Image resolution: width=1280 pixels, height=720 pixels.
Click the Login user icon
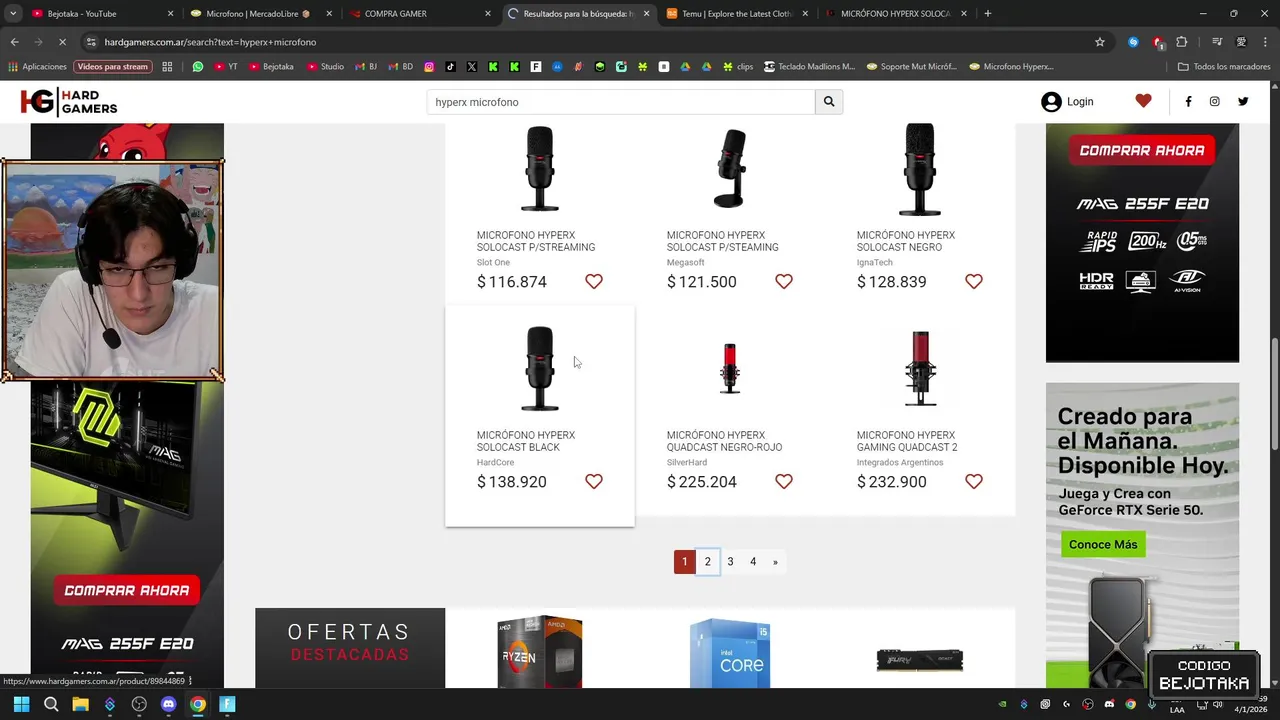coord(1051,102)
